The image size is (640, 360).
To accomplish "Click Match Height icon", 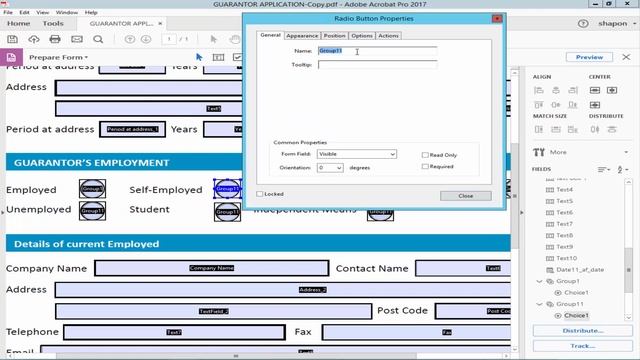I will click(x=539, y=129).
